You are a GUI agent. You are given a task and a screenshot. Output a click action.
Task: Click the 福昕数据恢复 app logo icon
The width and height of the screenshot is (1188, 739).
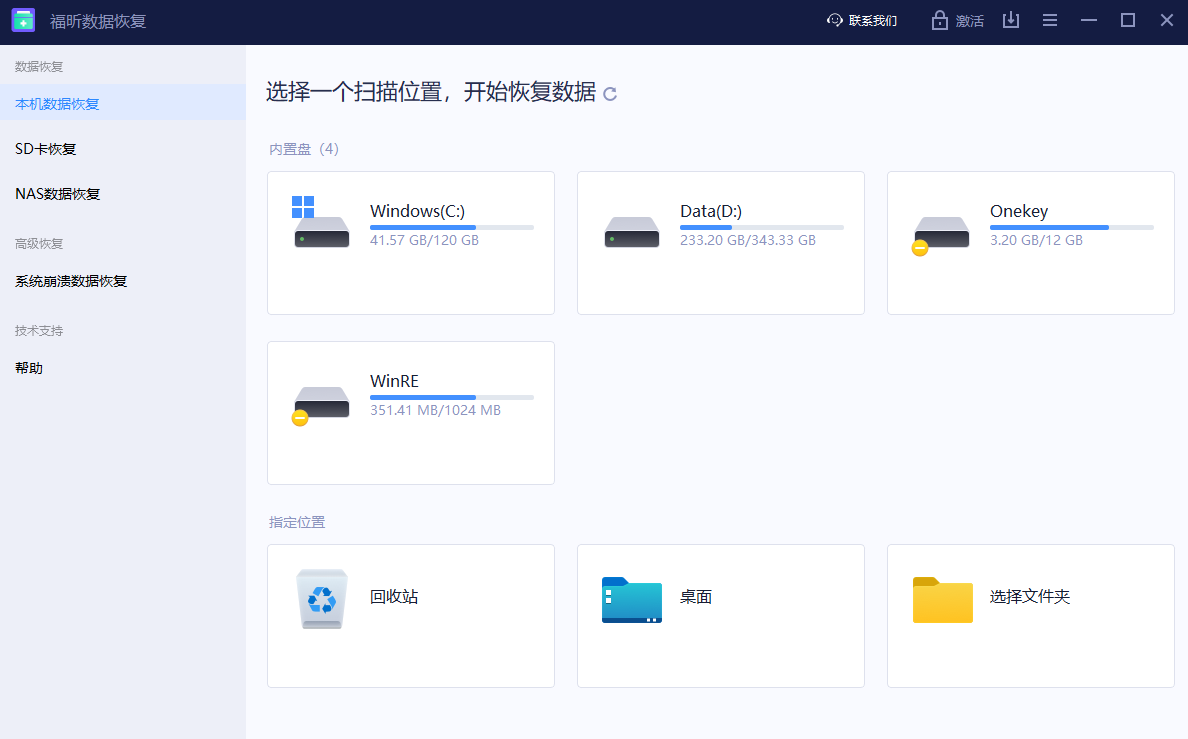pyautogui.click(x=23, y=19)
